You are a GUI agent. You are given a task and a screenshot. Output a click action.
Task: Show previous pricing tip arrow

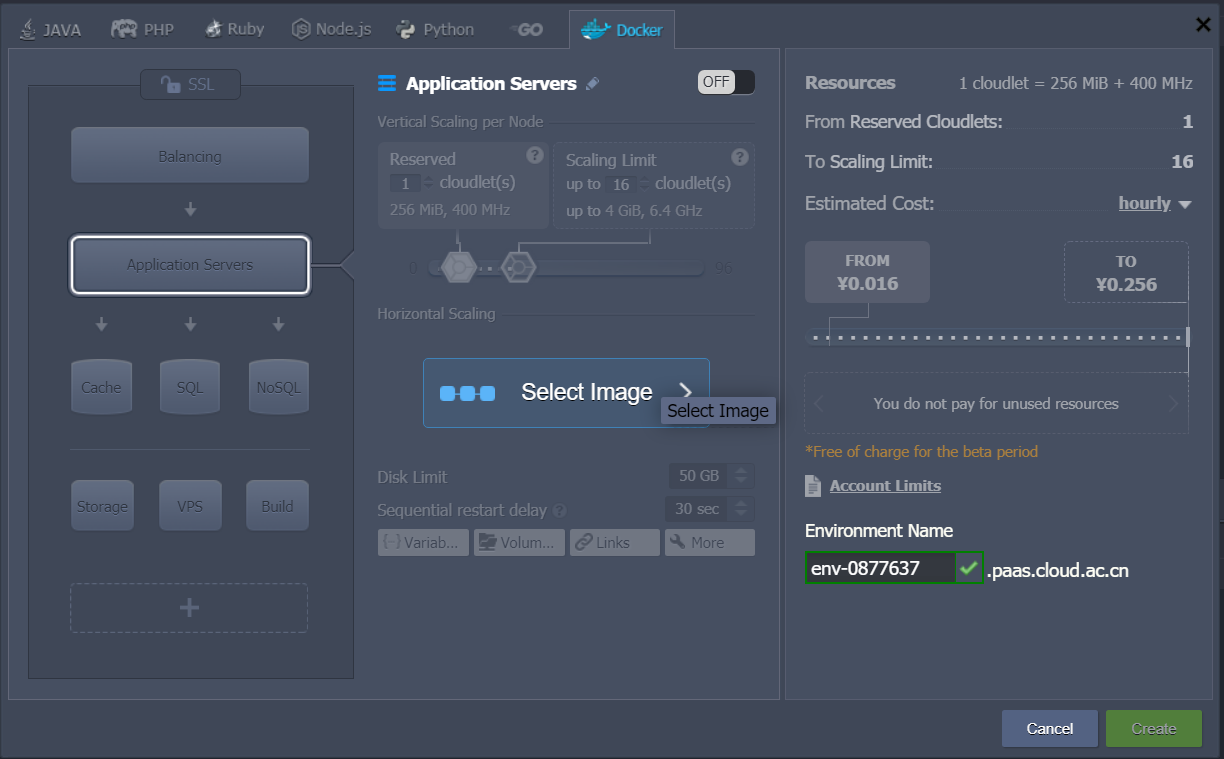coord(819,404)
